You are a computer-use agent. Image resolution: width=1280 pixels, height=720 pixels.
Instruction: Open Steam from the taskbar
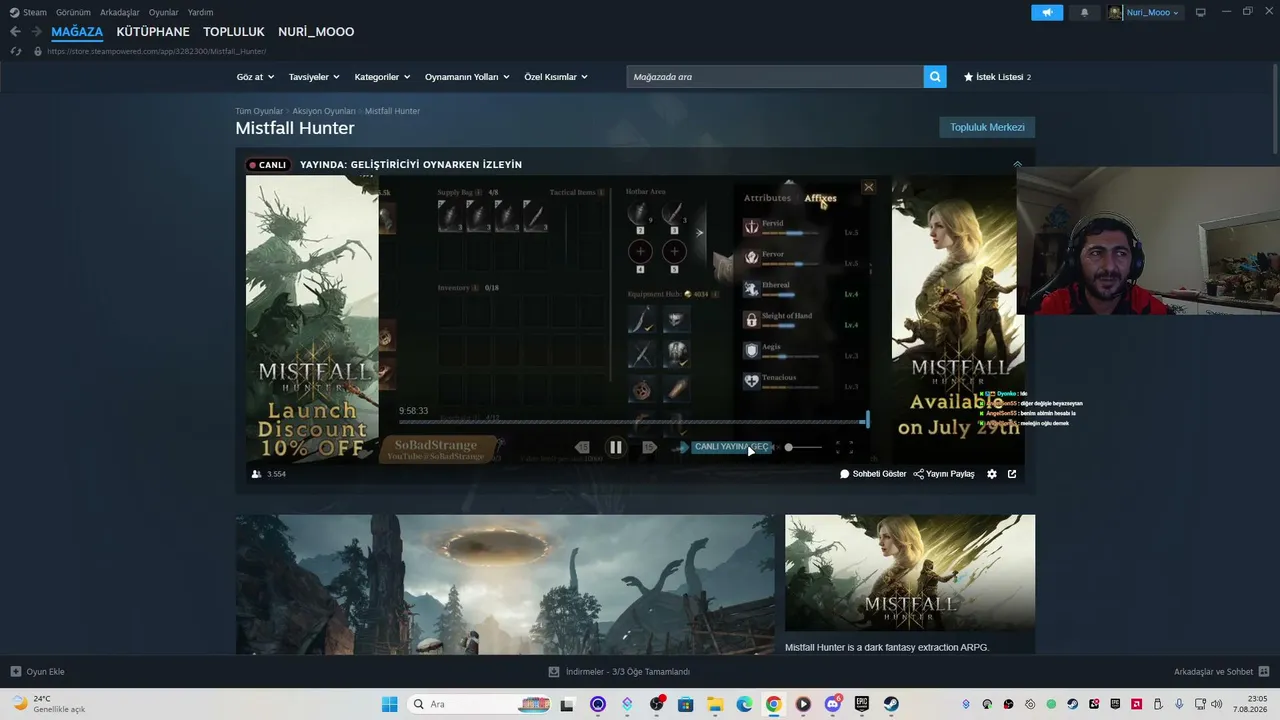891,704
